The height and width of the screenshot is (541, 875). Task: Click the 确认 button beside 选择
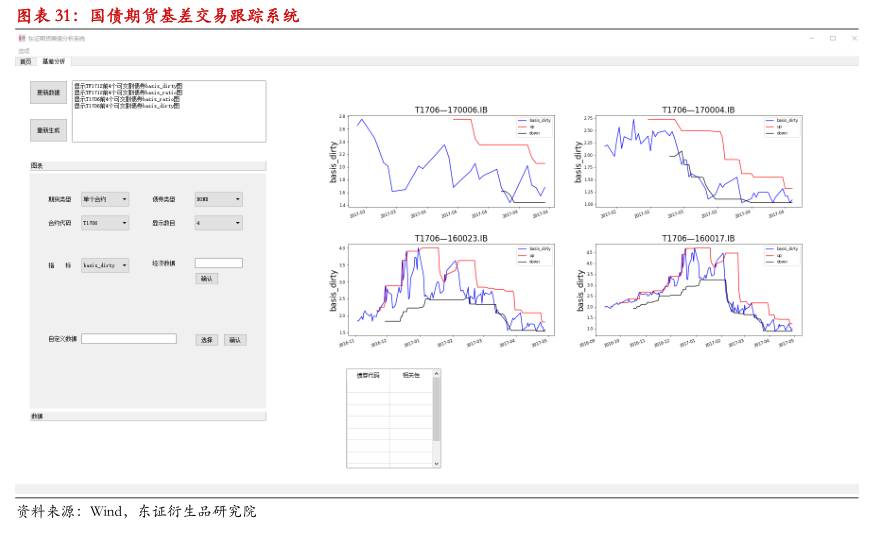tap(235, 340)
